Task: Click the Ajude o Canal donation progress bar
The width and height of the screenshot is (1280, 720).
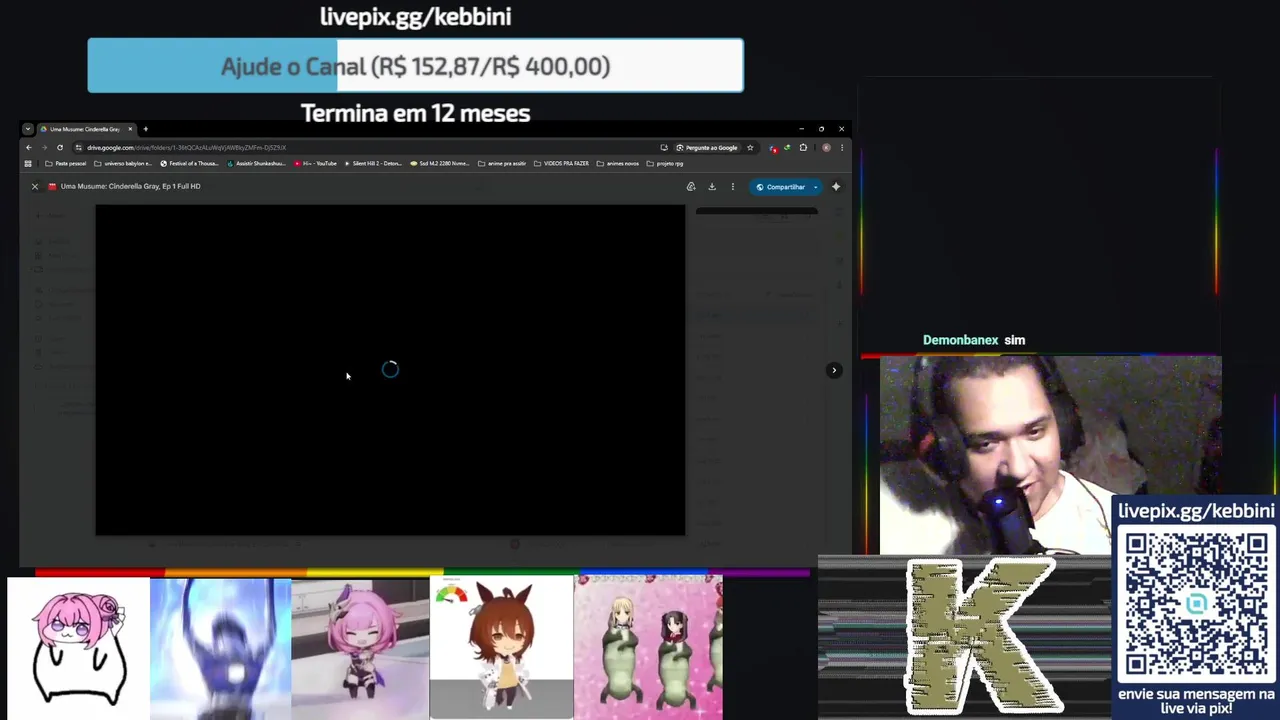Action: point(415,66)
